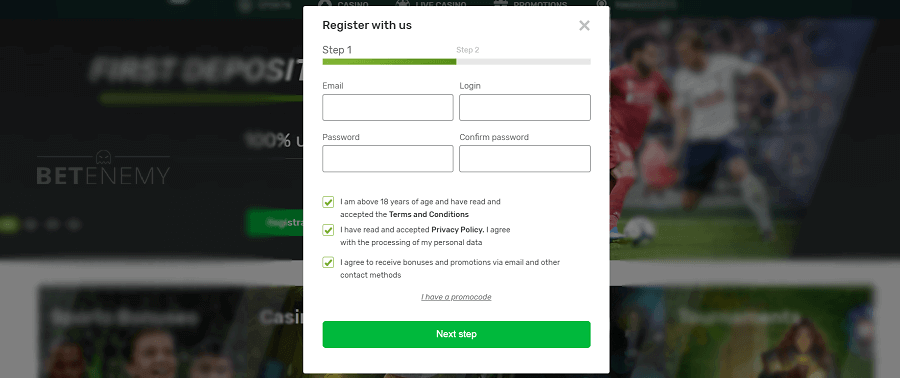Open the Terms and Conditions link
This screenshot has width=900, height=378.
click(429, 215)
